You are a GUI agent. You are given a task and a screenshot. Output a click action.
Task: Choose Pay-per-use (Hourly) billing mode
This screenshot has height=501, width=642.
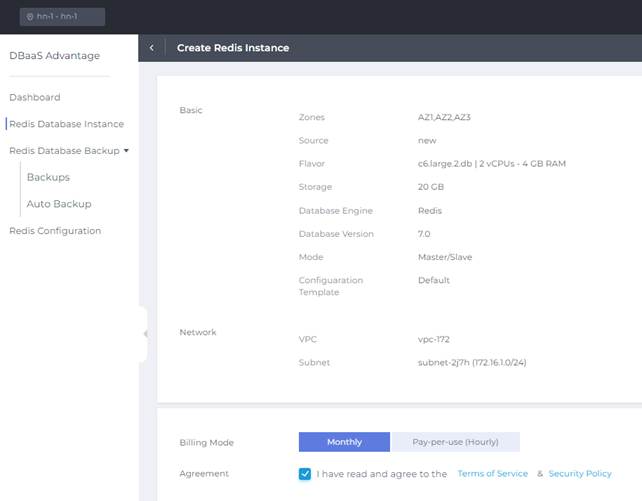tap(455, 442)
